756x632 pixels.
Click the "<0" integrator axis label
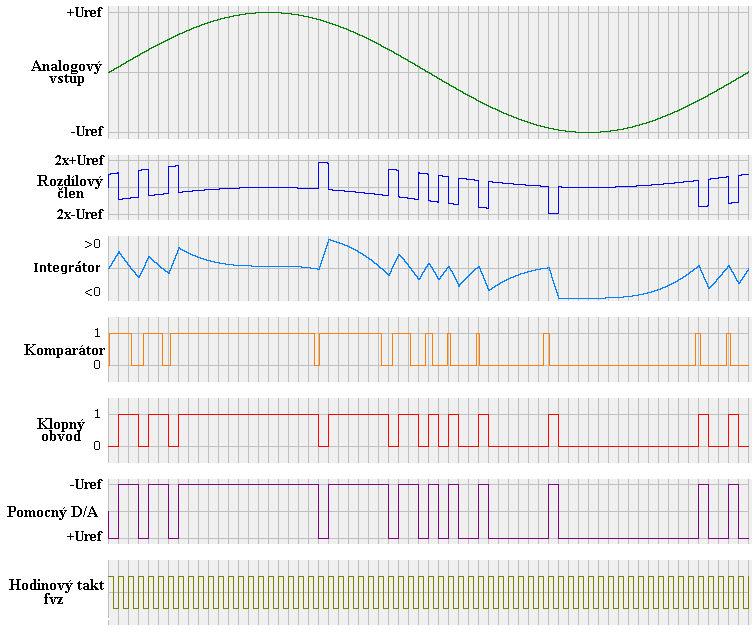(93, 292)
